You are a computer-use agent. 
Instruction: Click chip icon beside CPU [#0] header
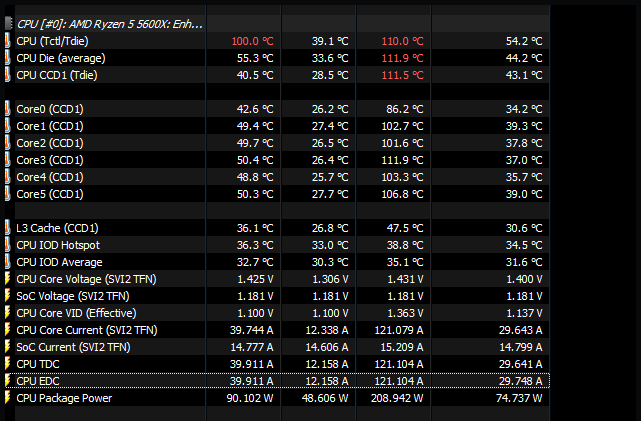point(9,24)
